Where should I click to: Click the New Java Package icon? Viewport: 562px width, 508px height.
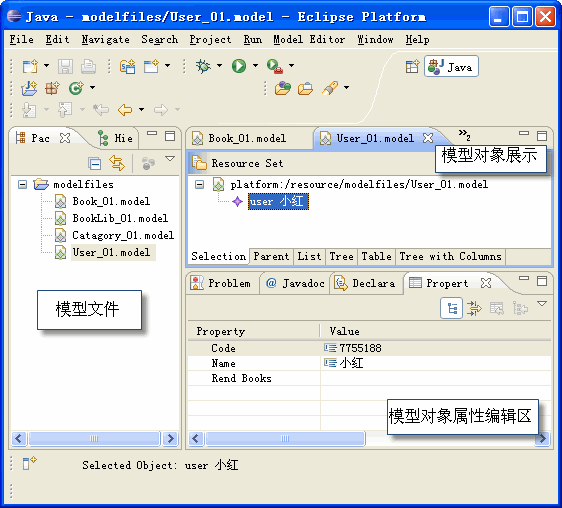tap(52, 88)
